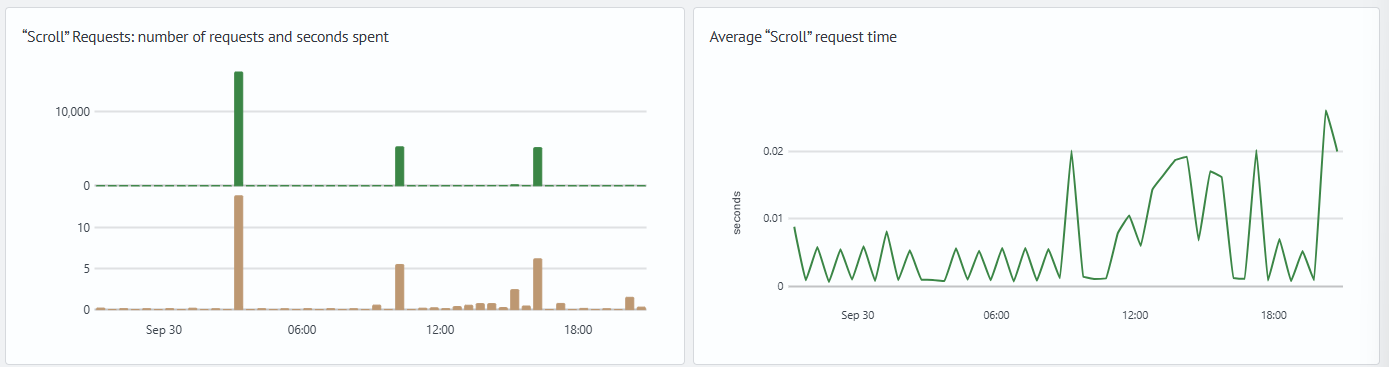Screen dimensions: 1389x367
Task: Click the 12:00 label on bar chart axis
Action: (x=440, y=328)
